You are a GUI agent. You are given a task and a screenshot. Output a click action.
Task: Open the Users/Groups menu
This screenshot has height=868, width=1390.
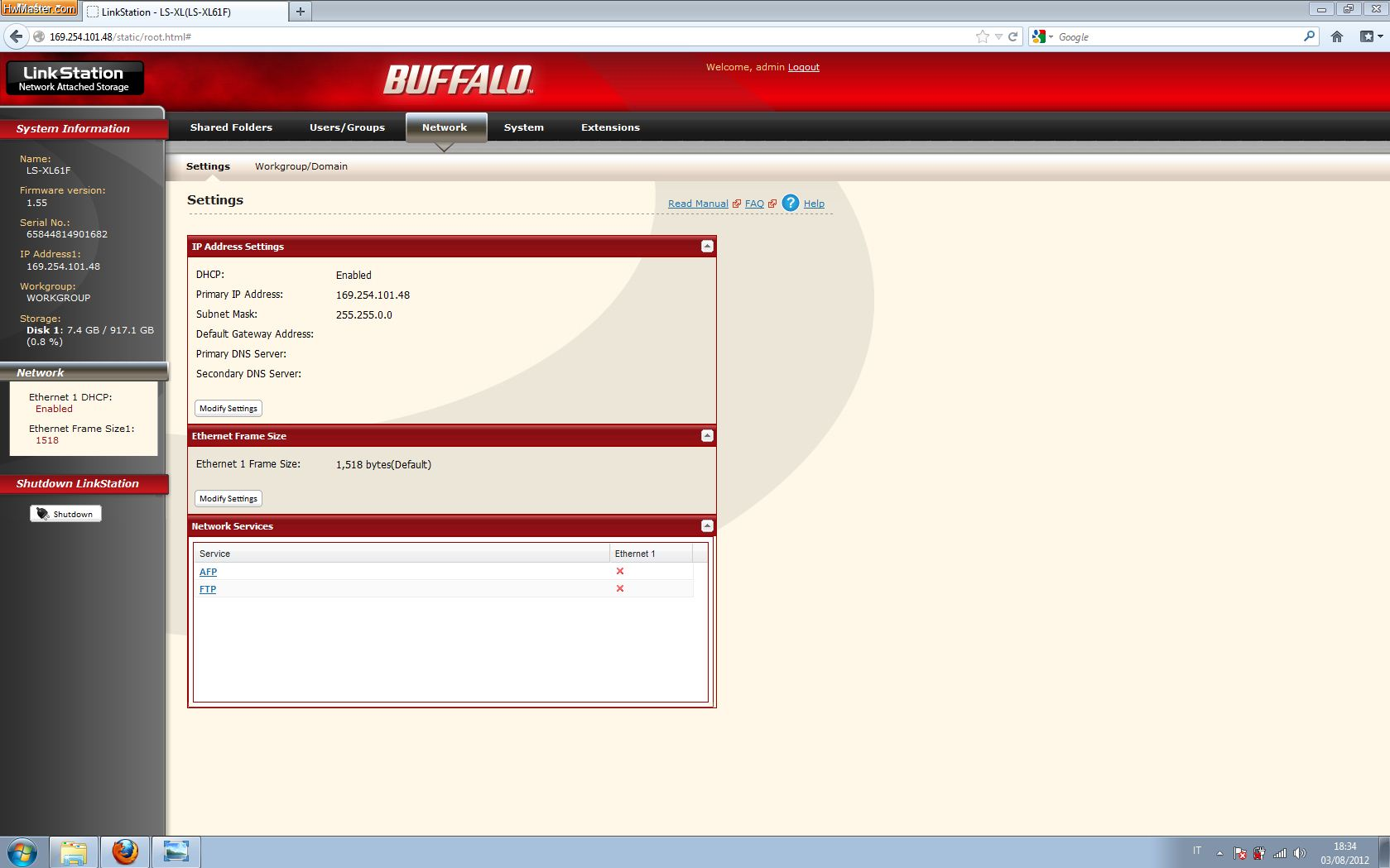pyautogui.click(x=347, y=127)
